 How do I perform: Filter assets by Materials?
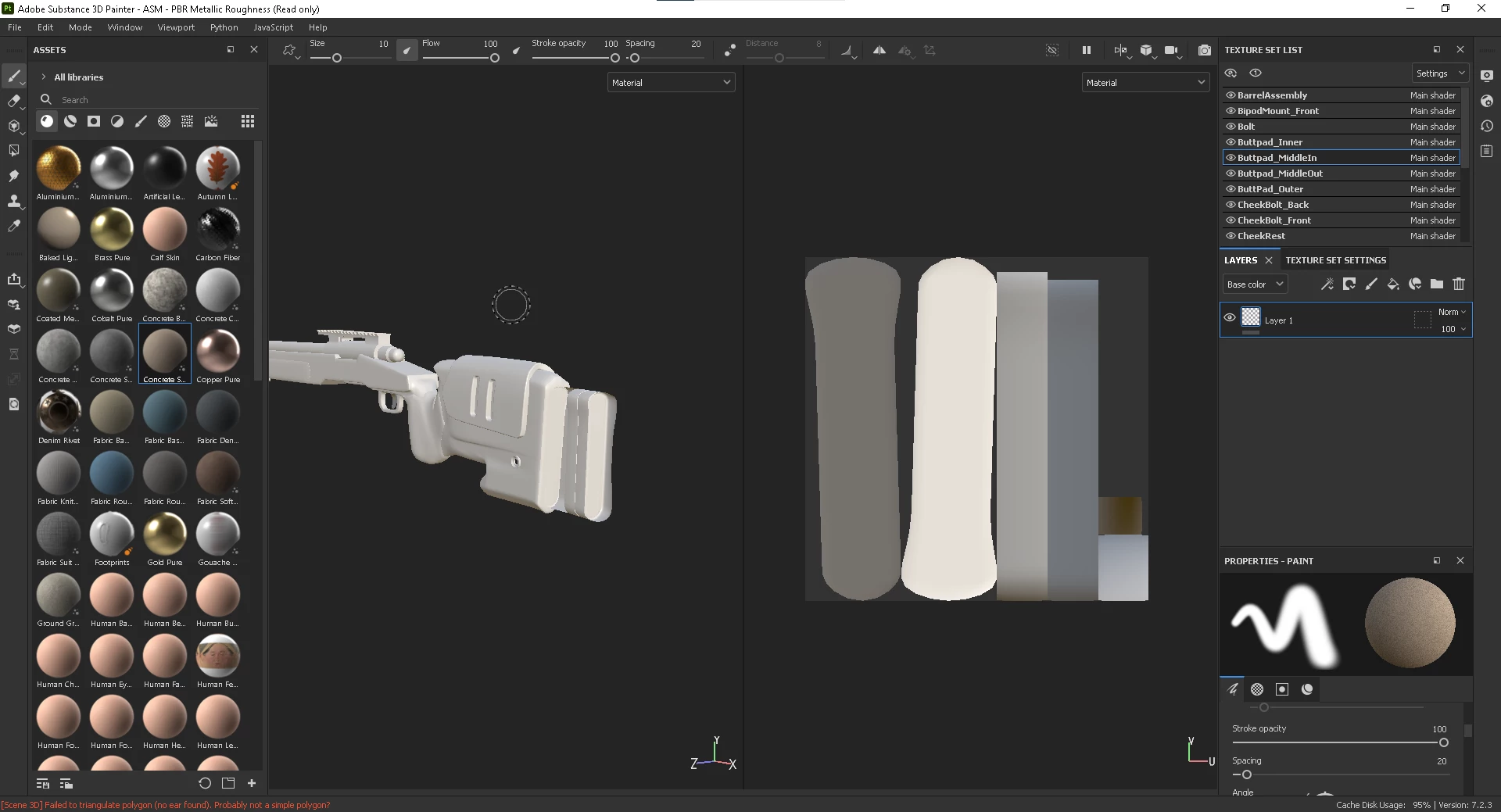tap(47, 121)
